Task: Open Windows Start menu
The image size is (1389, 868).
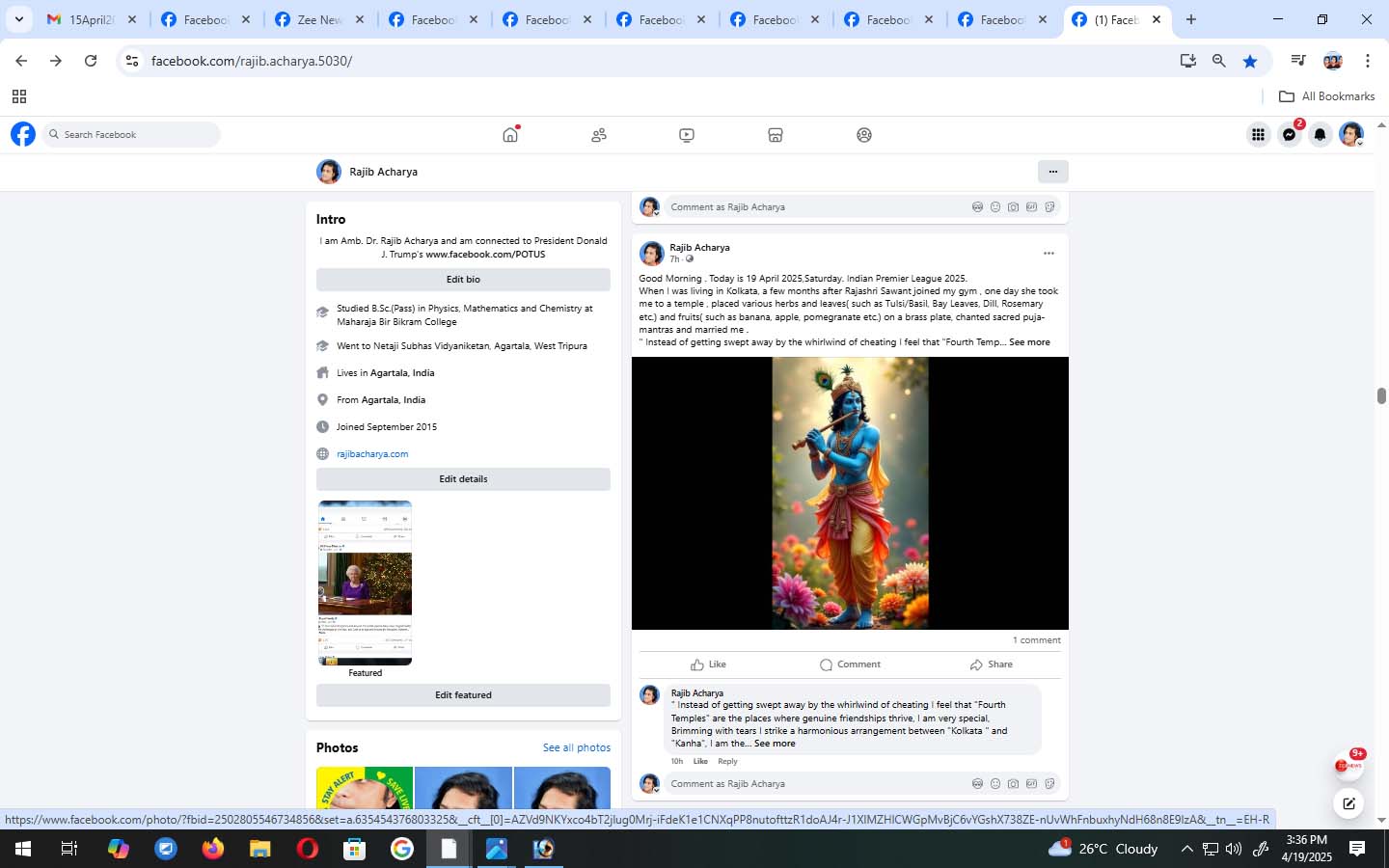Action: pos(23,849)
